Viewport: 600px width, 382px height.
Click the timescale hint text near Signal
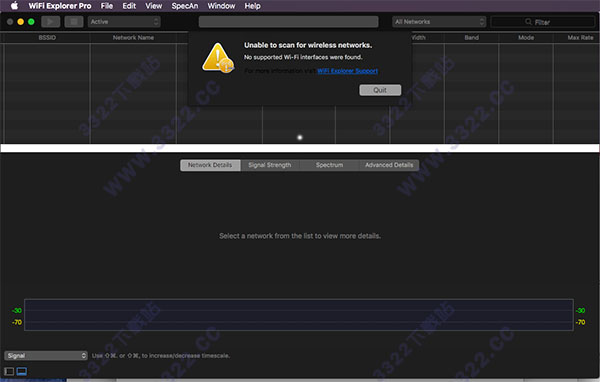161,356
